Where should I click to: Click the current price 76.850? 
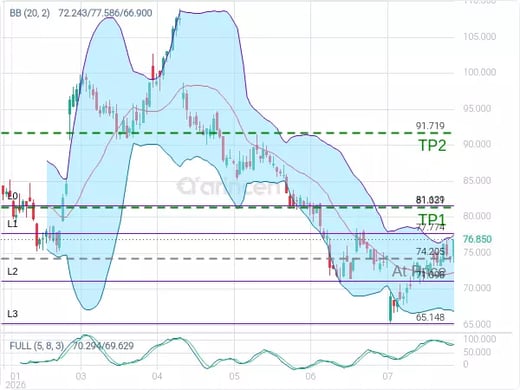(x=477, y=239)
